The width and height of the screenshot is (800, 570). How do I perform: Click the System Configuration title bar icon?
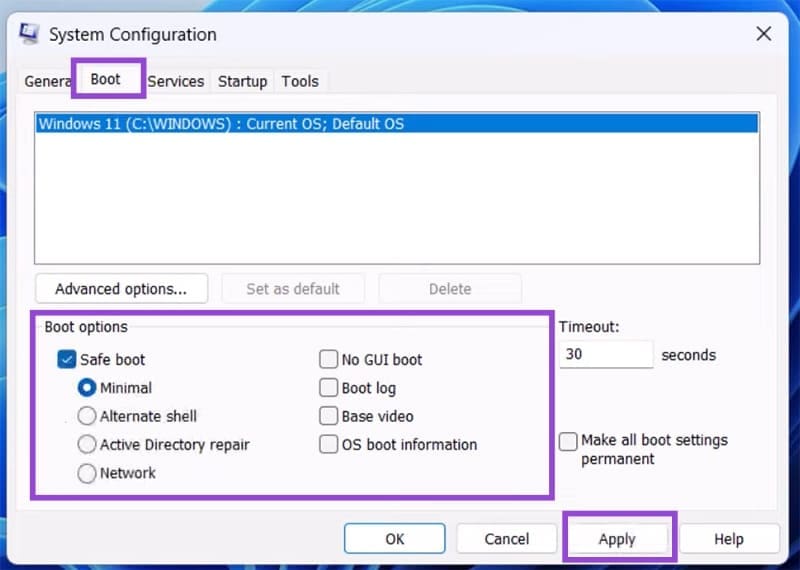pos(29,34)
